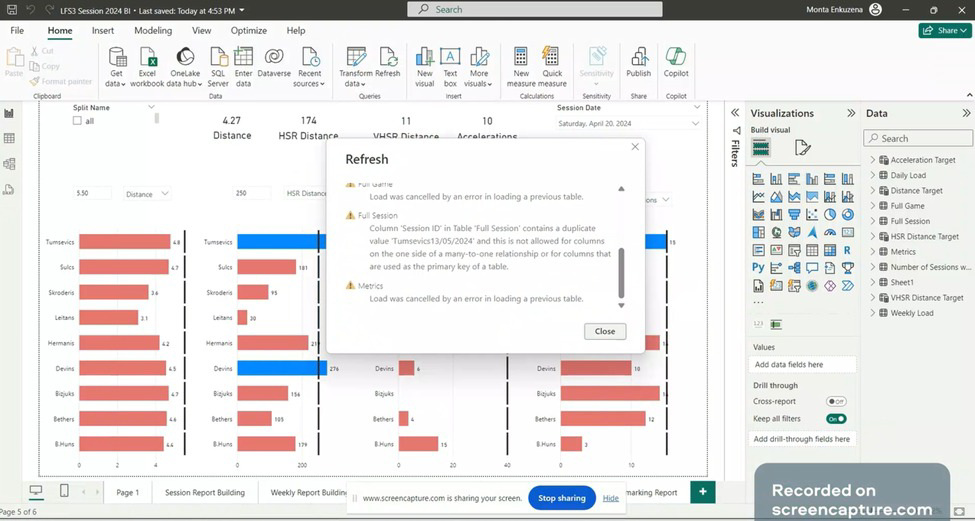Switch to mobile layout view

[64, 491]
